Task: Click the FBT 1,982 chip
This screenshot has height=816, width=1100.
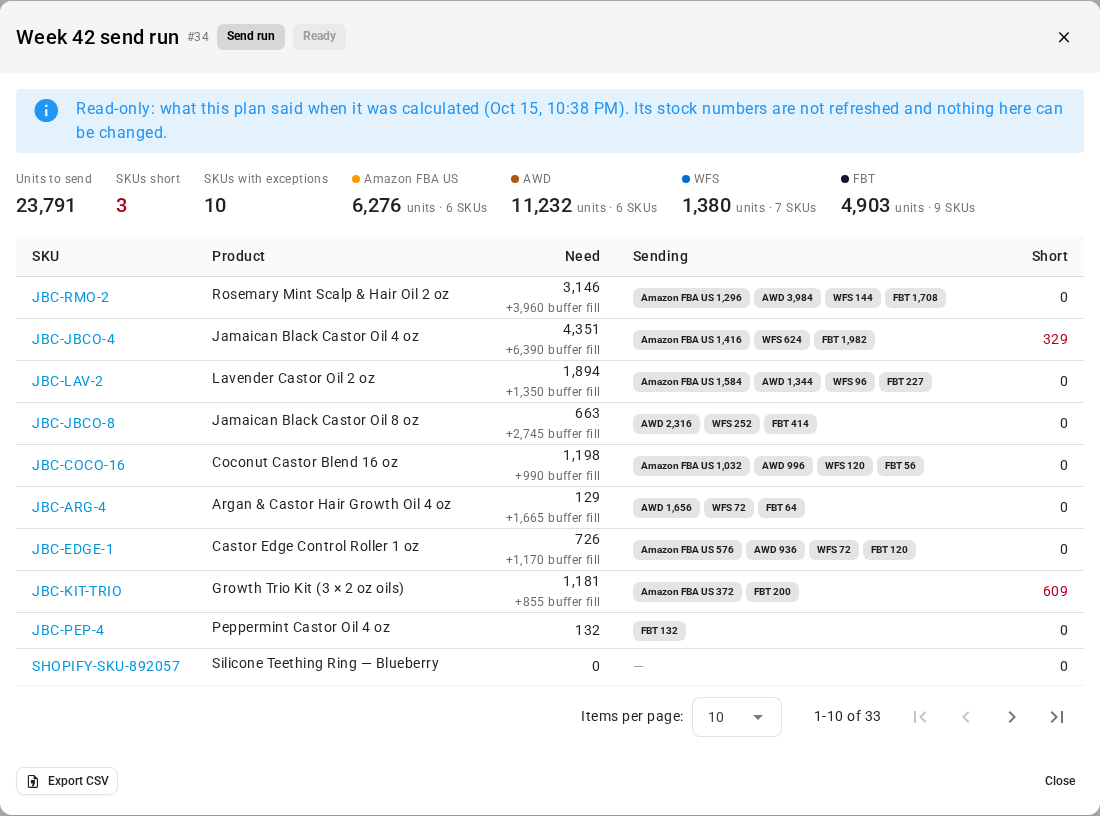Action: coord(844,340)
